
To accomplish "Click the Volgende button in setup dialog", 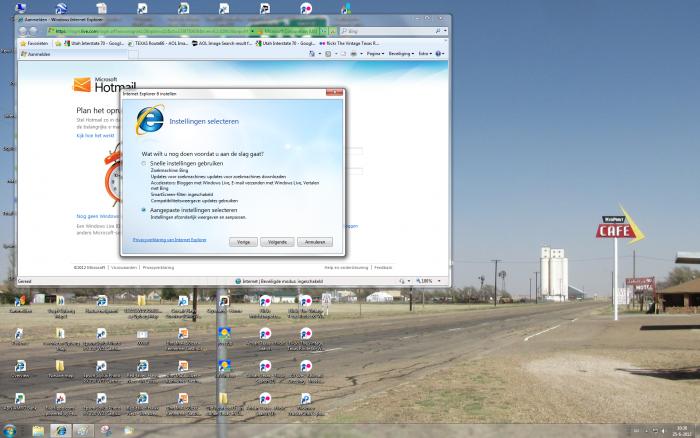I will 277,242.
